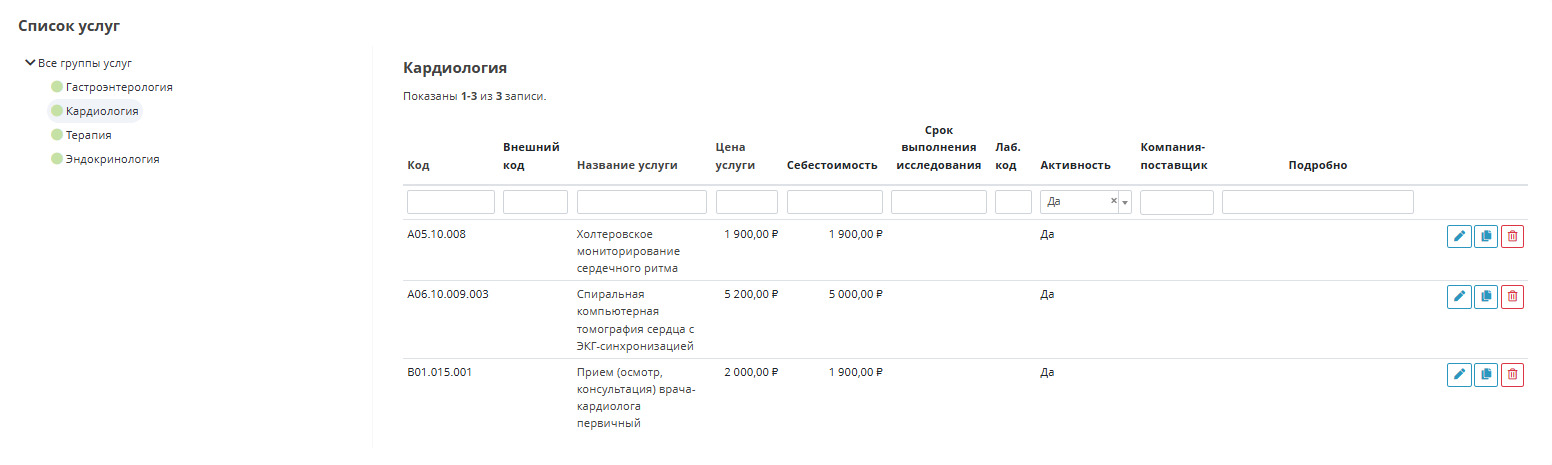Viewport: 1552px width, 465px height.
Task: Focus the Себестоимость filter input
Action: coord(834,202)
